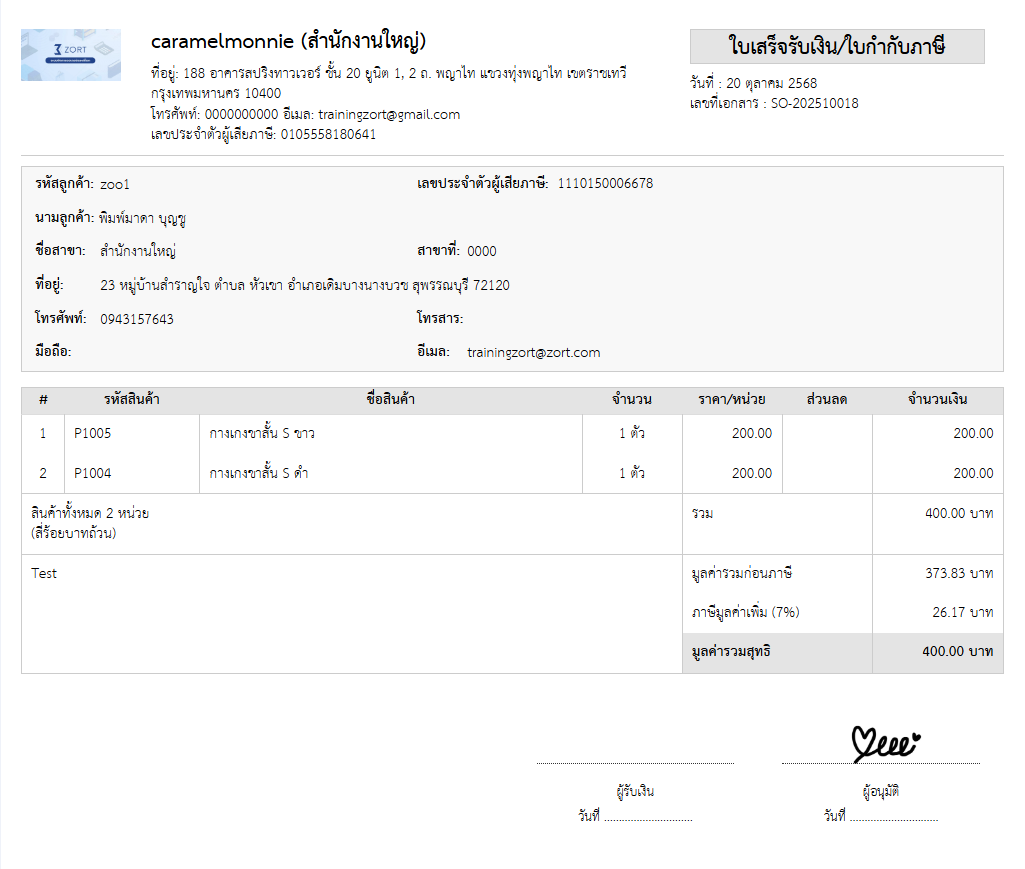1025x869 pixels.
Task: Click the จำนวนเงิน column header
Action: [937, 400]
